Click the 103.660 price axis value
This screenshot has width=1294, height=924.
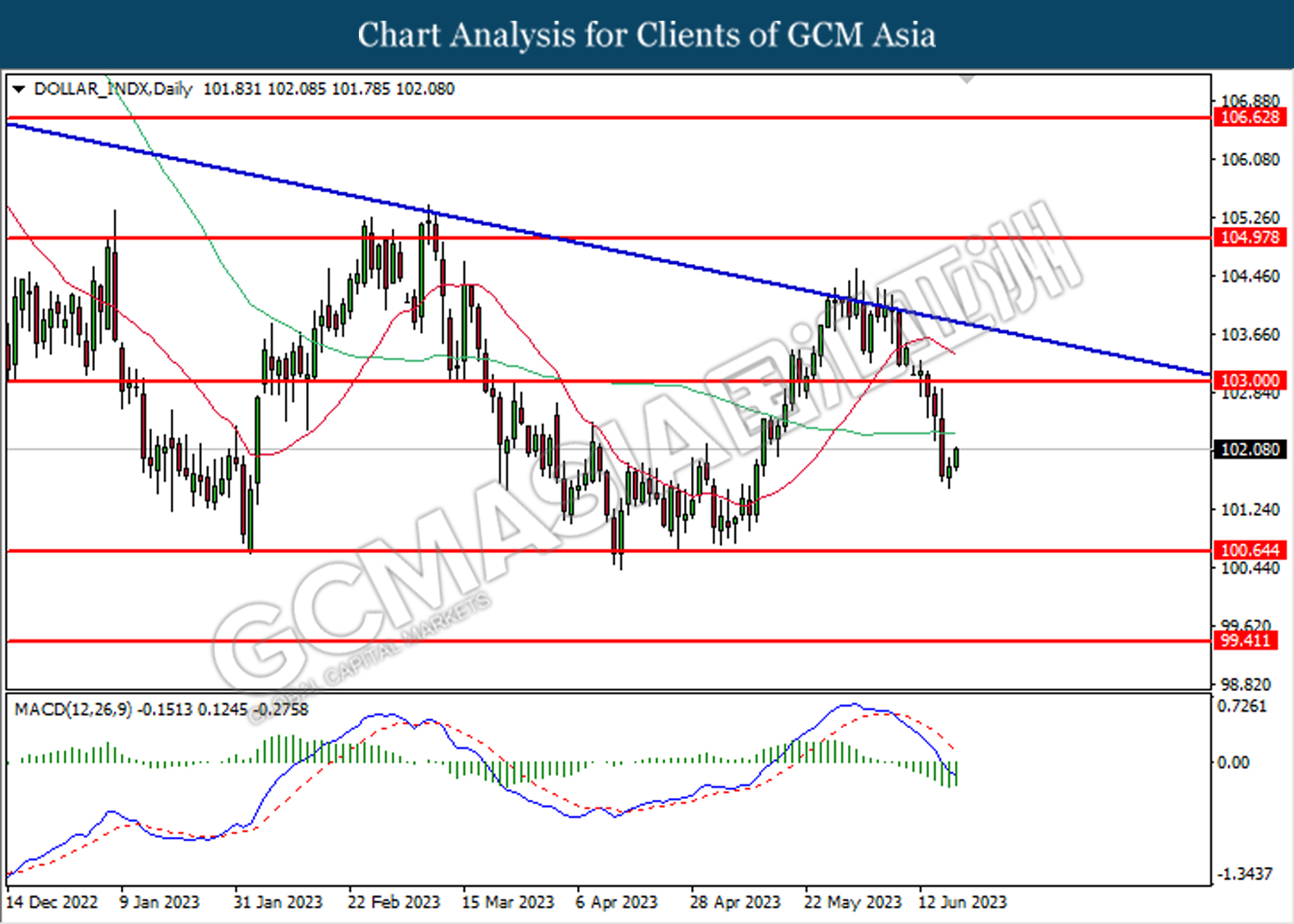(x=1250, y=335)
